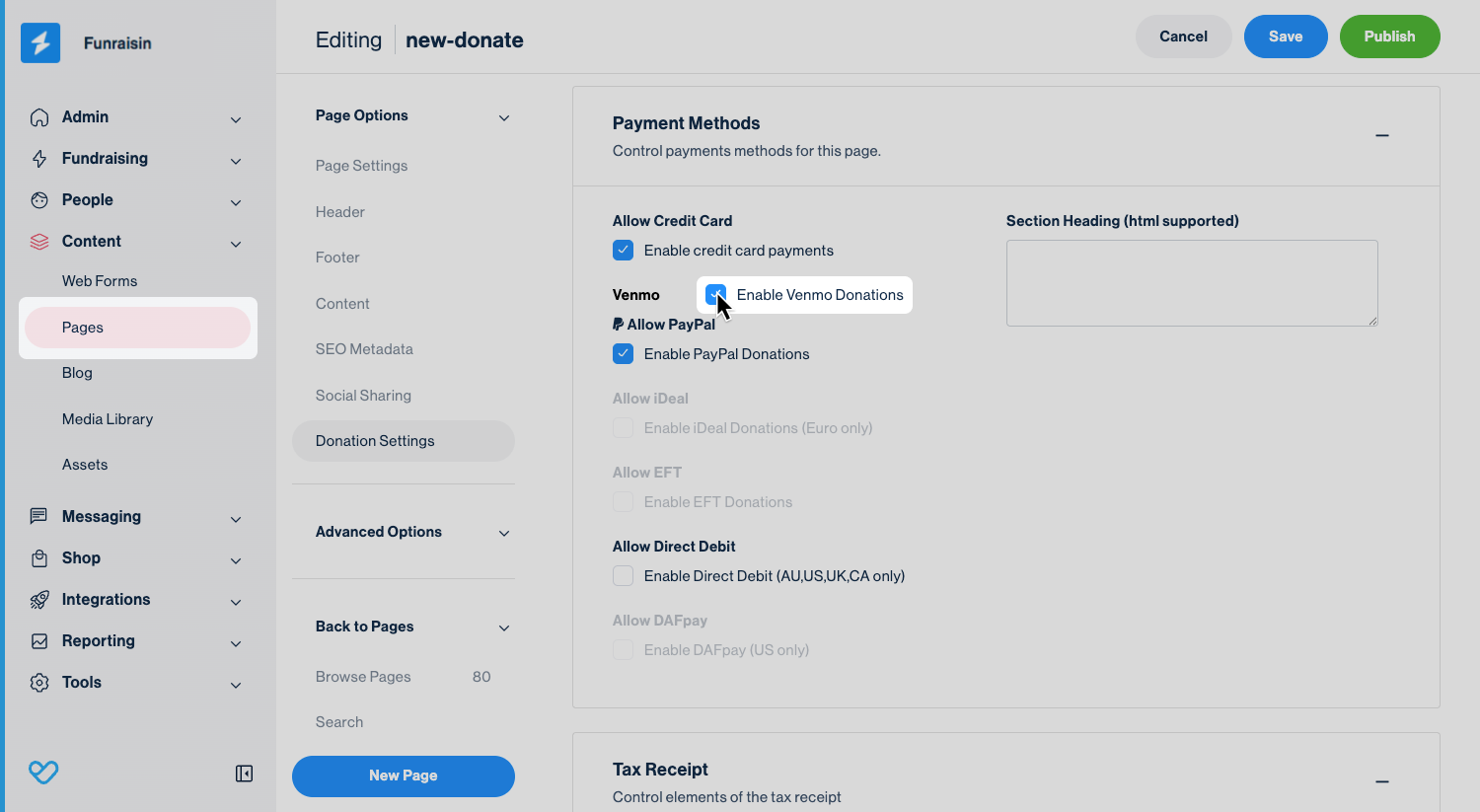
Task: Uncheck Enable PayPal Donations
Action: pos(623,354)
